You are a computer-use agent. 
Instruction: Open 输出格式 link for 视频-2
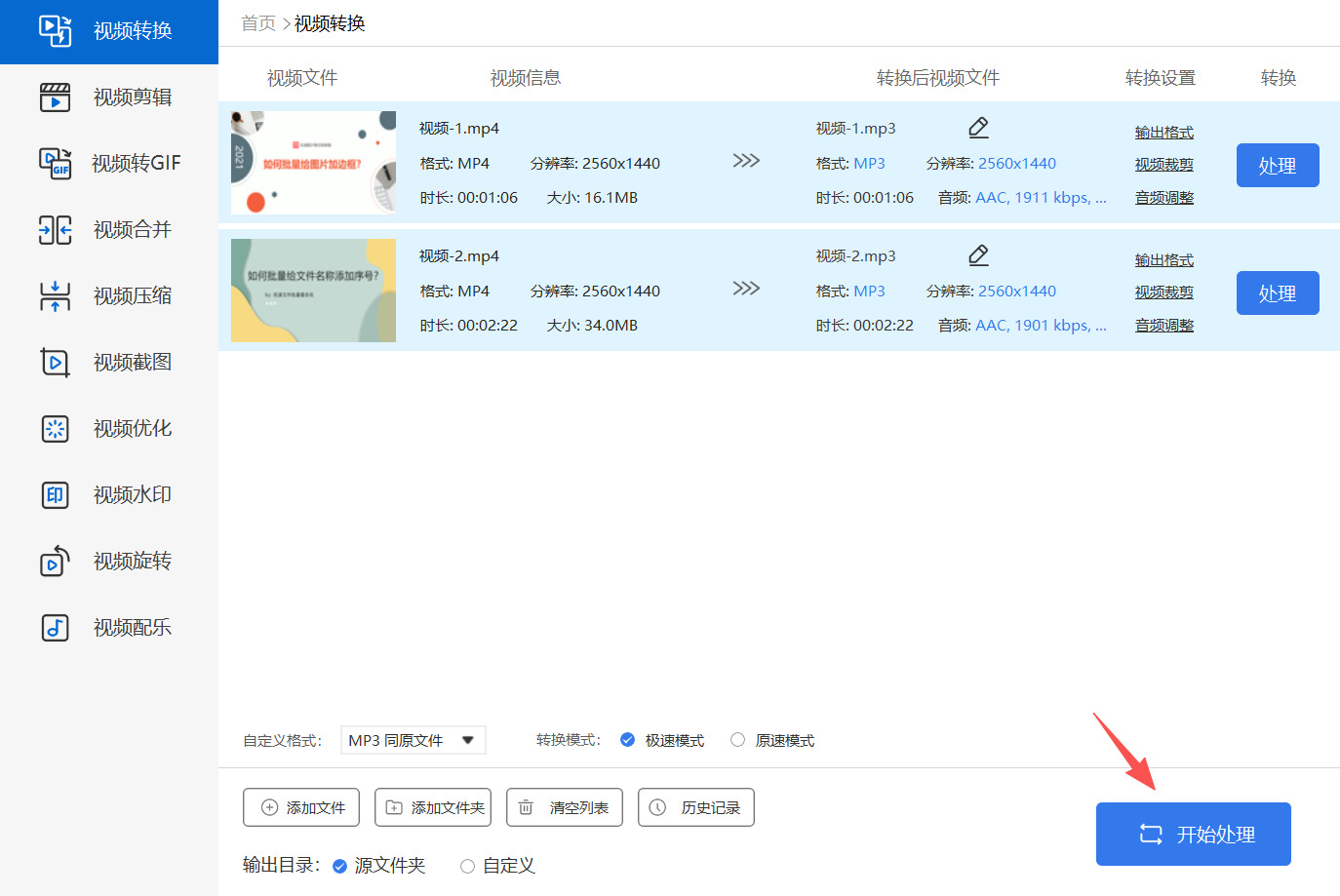(1164, 260)
